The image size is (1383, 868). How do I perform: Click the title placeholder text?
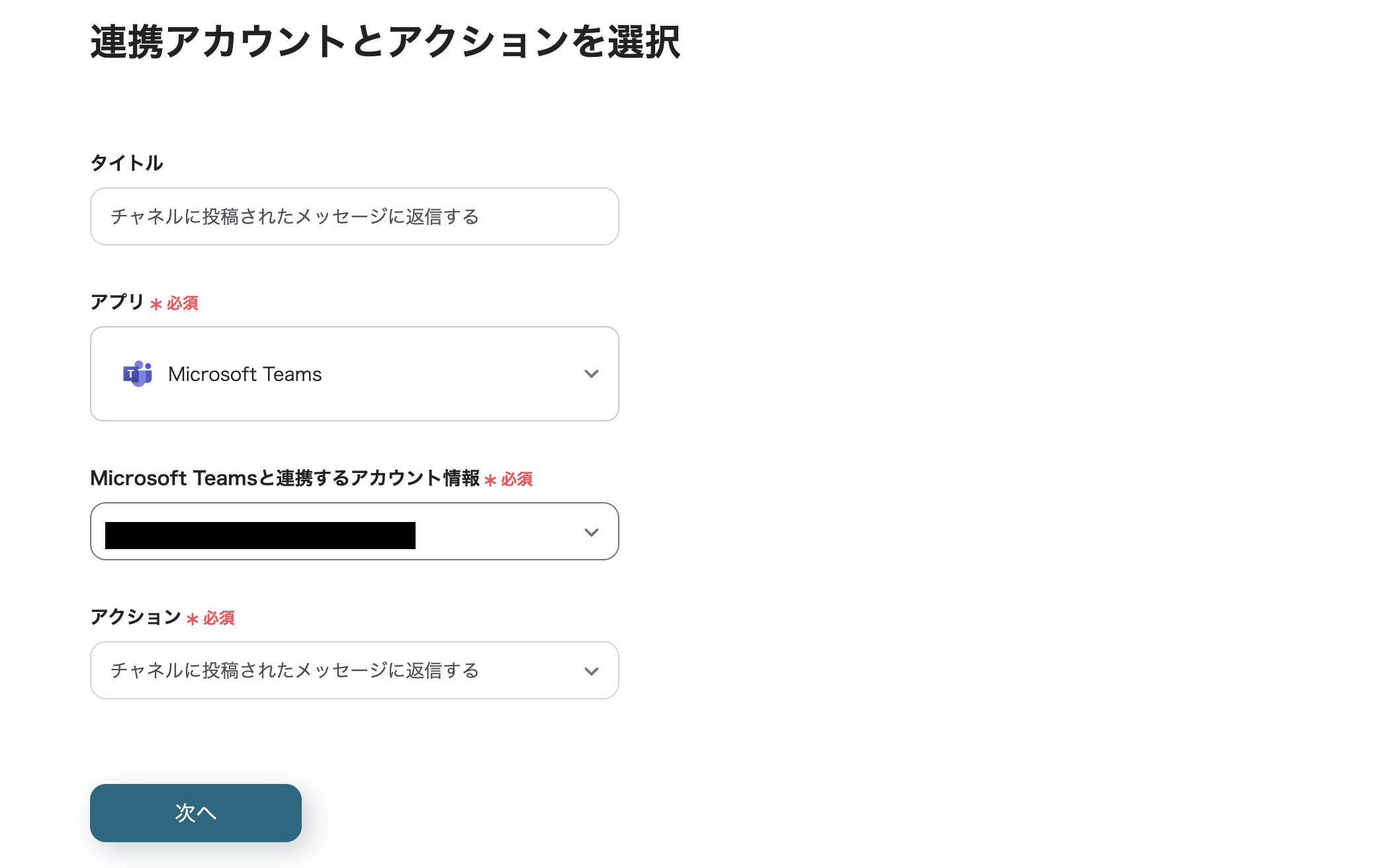(296, 216)
